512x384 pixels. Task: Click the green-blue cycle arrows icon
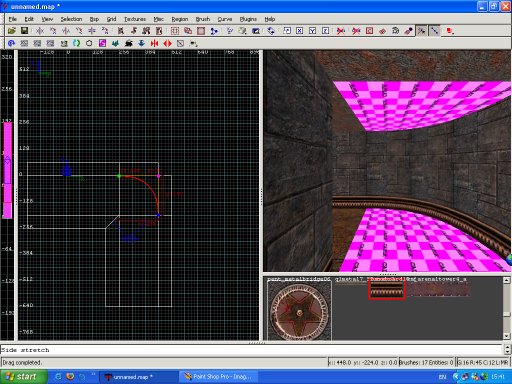pyautogui.click(x=76, y=43)
